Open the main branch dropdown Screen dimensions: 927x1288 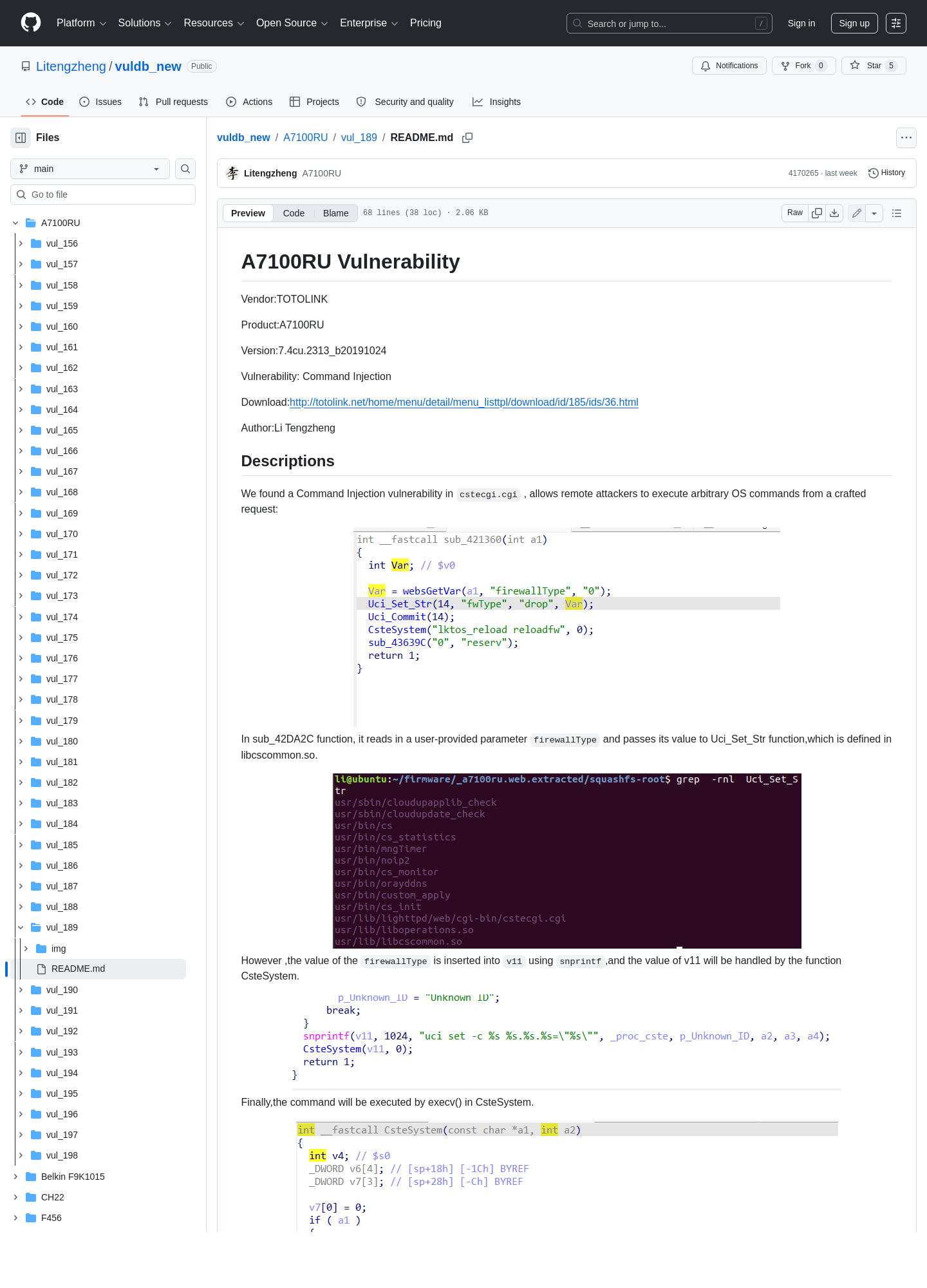point(90,169)
